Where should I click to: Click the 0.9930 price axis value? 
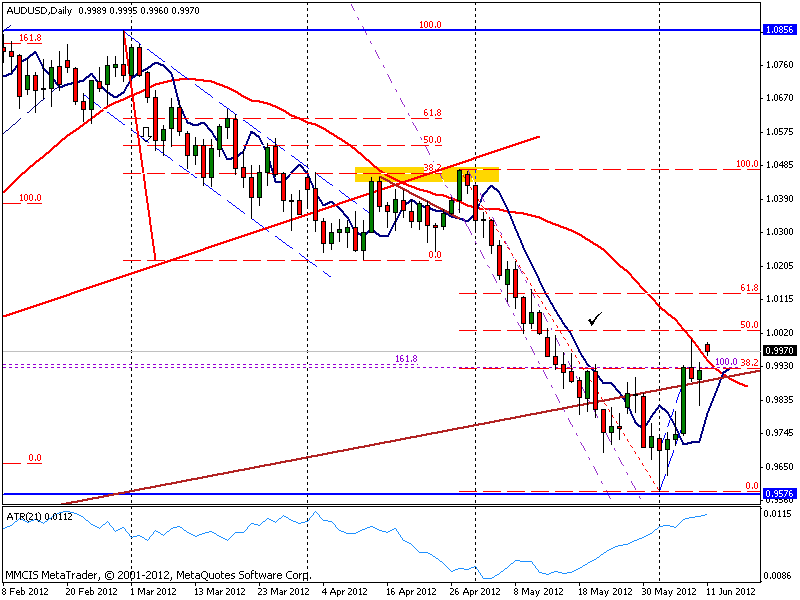tap(780, 366)
